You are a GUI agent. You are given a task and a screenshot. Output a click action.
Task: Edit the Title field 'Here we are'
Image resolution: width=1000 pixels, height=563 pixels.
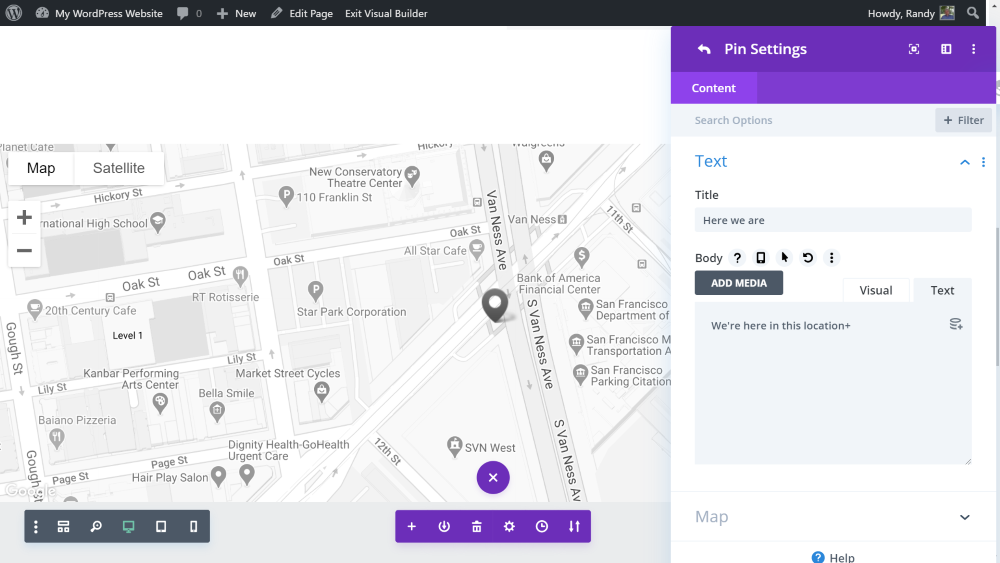coord(833,220)
